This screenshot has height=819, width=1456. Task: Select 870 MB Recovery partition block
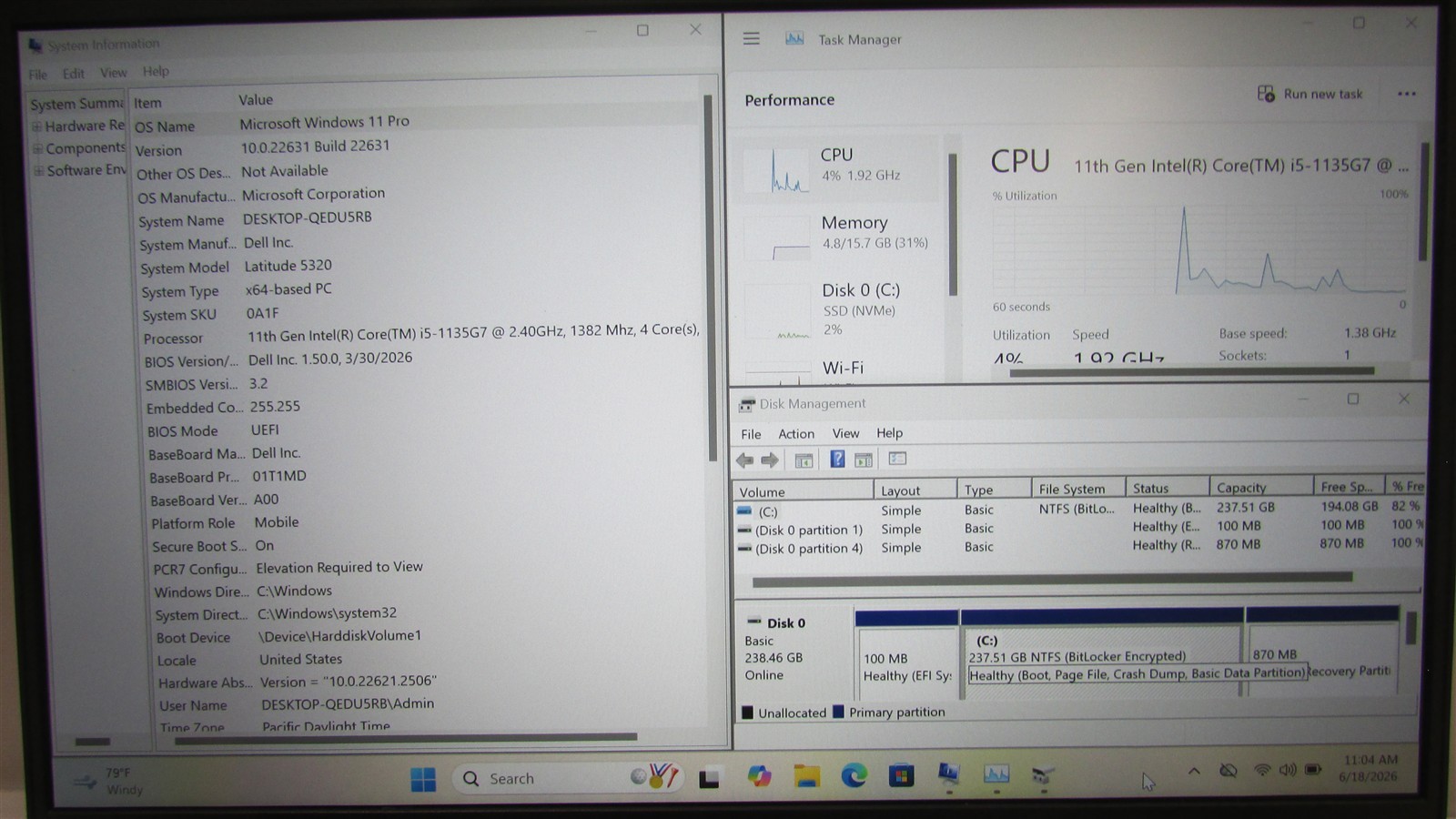click(x=1322, y=653)
